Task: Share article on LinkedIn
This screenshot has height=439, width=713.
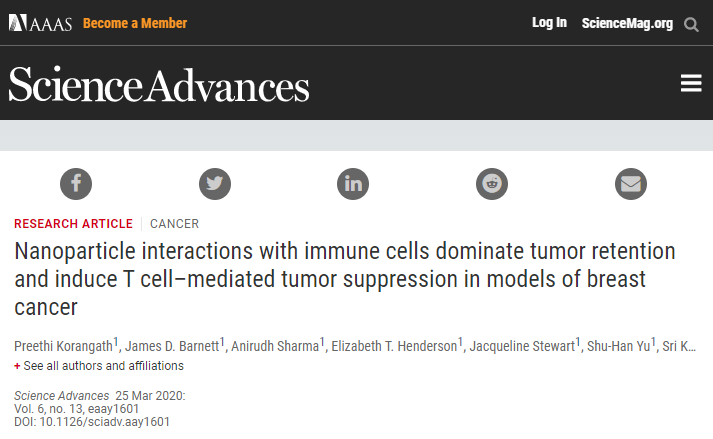Action: coord(353,184)
